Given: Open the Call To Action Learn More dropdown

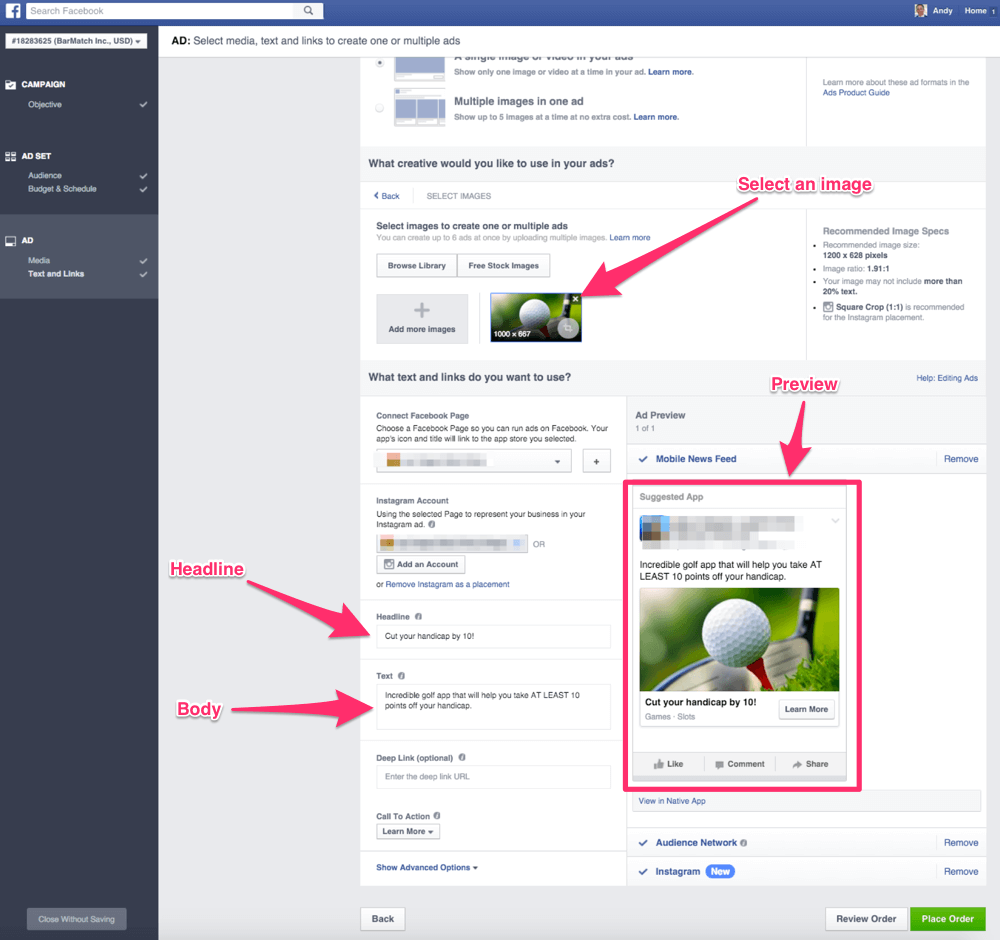Looking at the screenshot, I should 408,831.
